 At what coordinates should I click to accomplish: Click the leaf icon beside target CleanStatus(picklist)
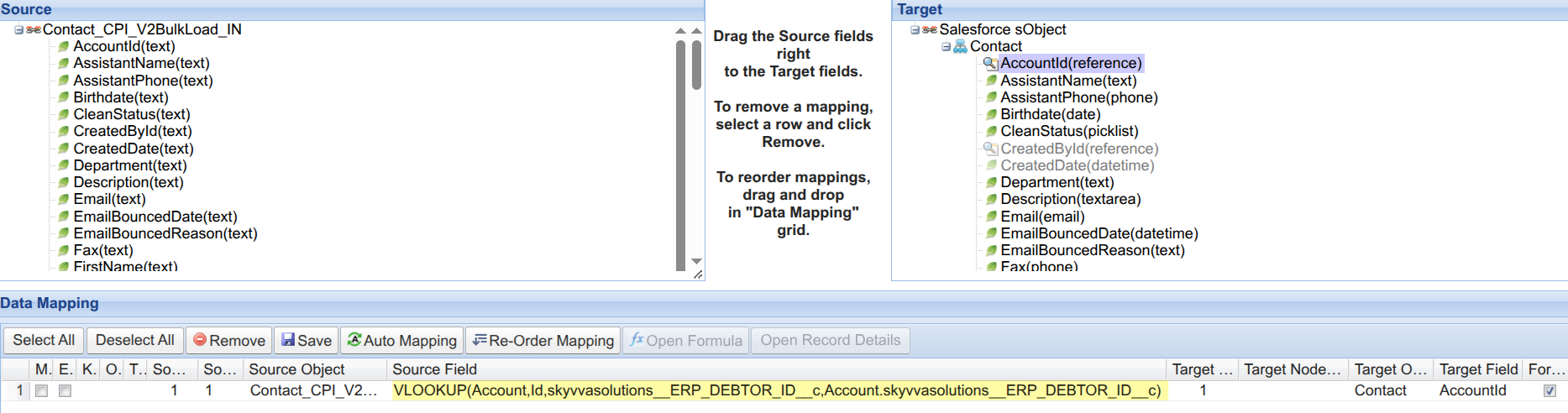992,131
